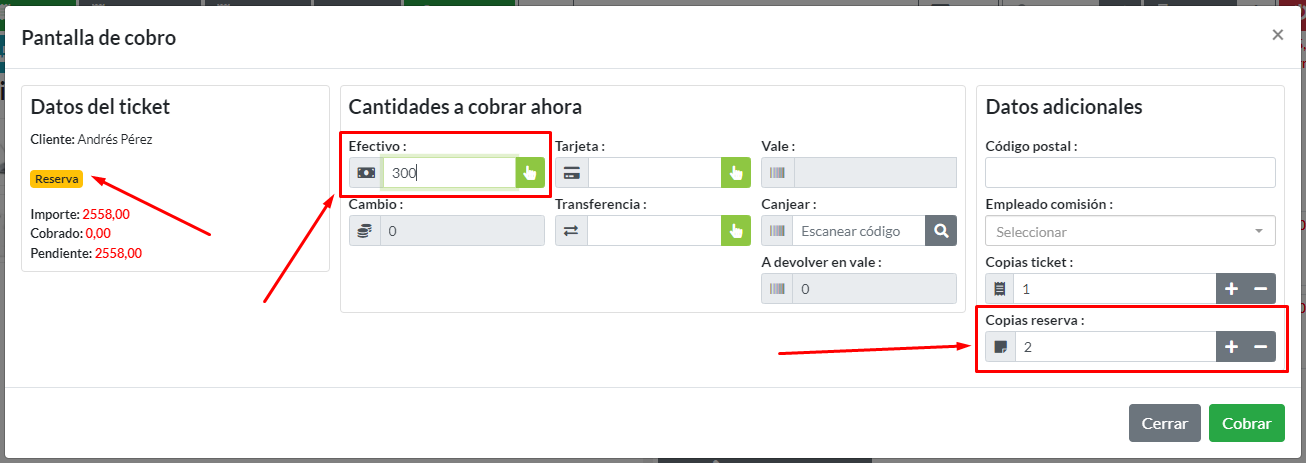Click the Copias reserva number field
1306x463 pixels.
click(x=1114, y=347)
